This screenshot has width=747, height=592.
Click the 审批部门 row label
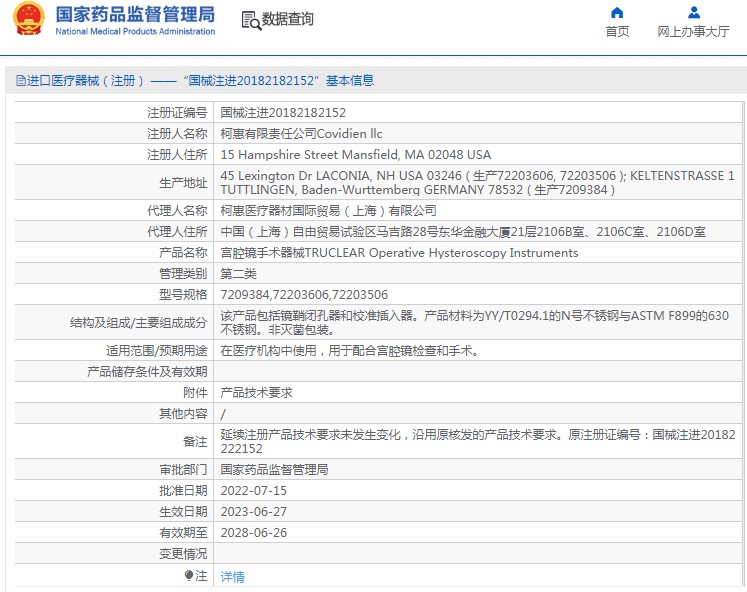click(183, 470)
